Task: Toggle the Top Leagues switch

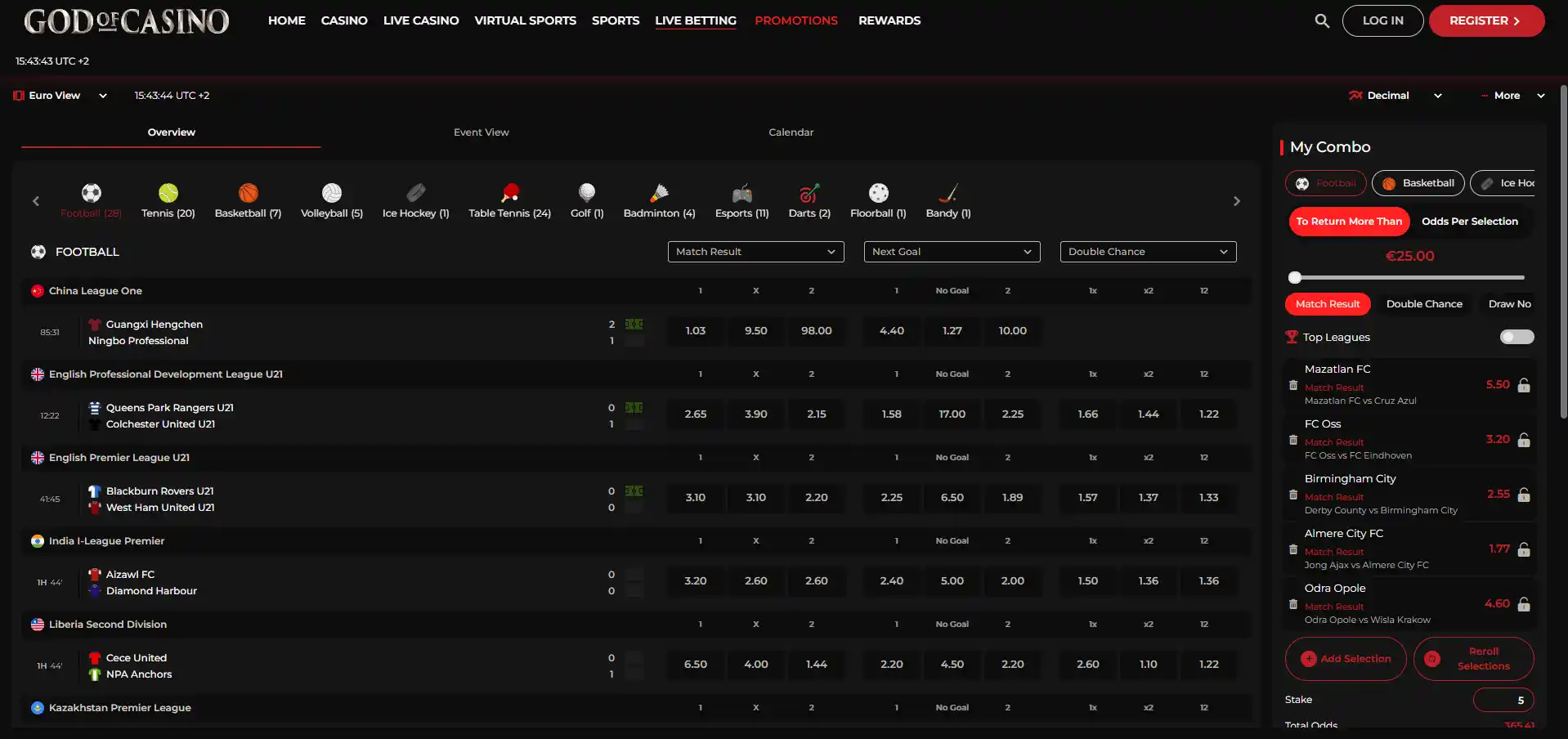Action: (1516, 337)
